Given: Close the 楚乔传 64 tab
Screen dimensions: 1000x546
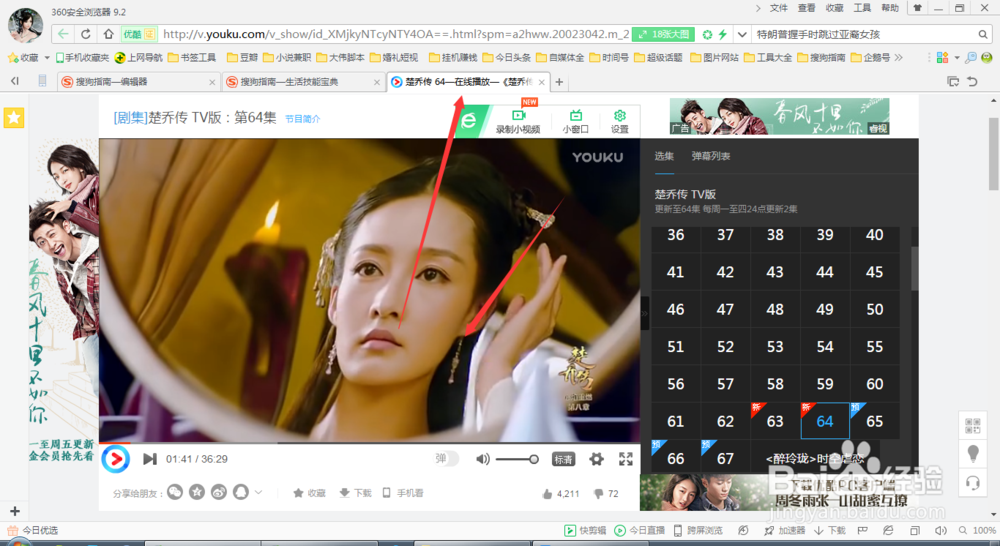Looking at the screenshot, I should (541, 82).
